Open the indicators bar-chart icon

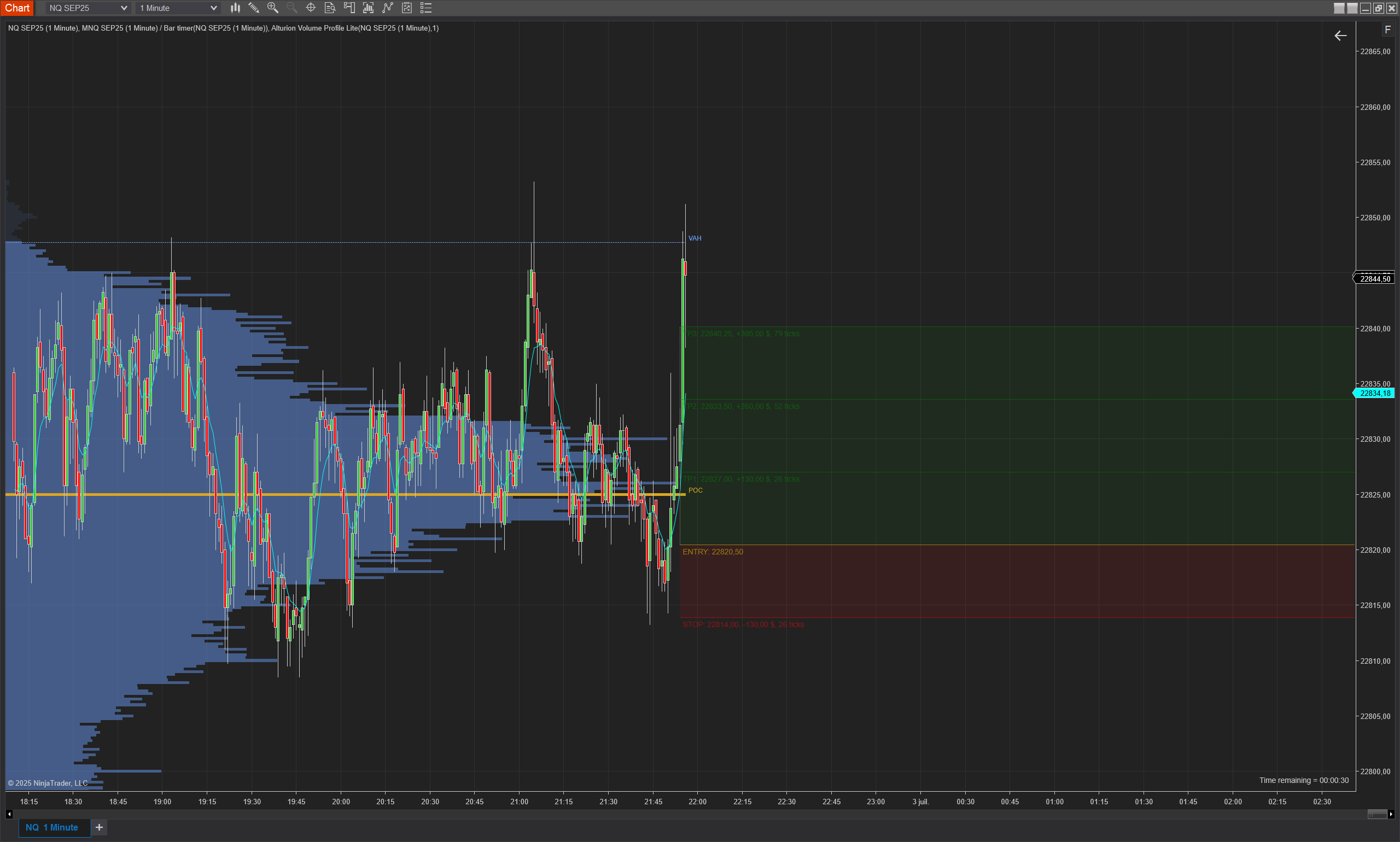click(x=368, y=8)
